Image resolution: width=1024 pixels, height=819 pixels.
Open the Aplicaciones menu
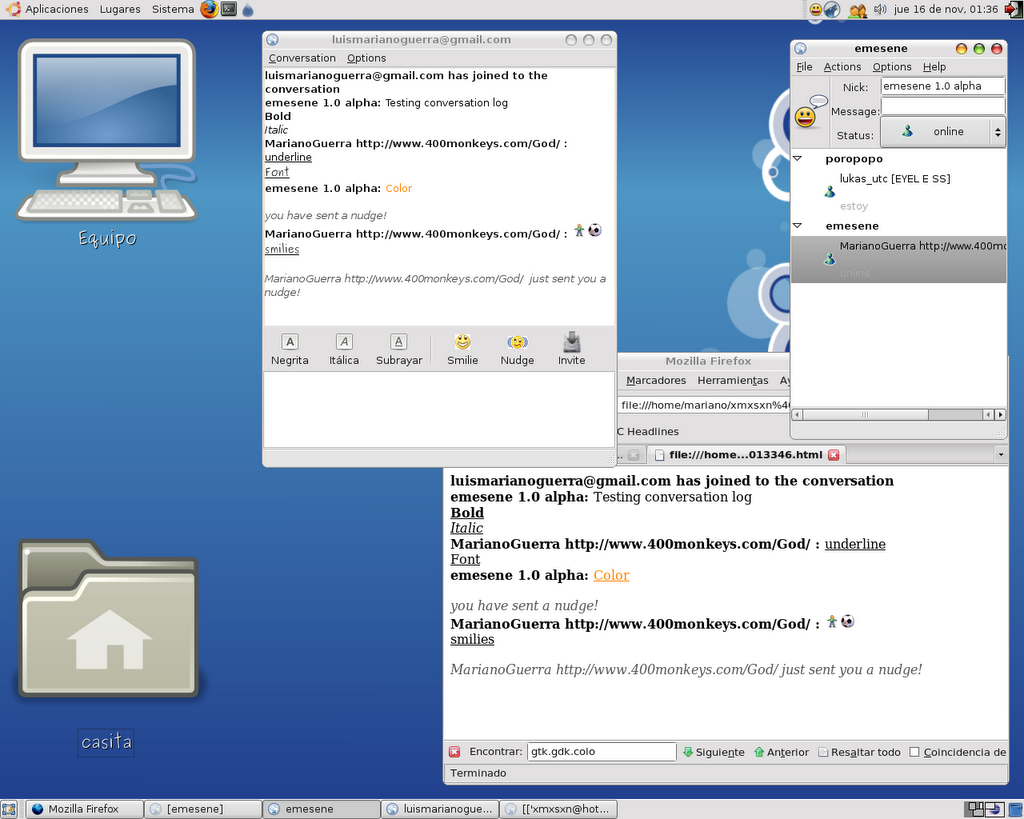(56, 9)
